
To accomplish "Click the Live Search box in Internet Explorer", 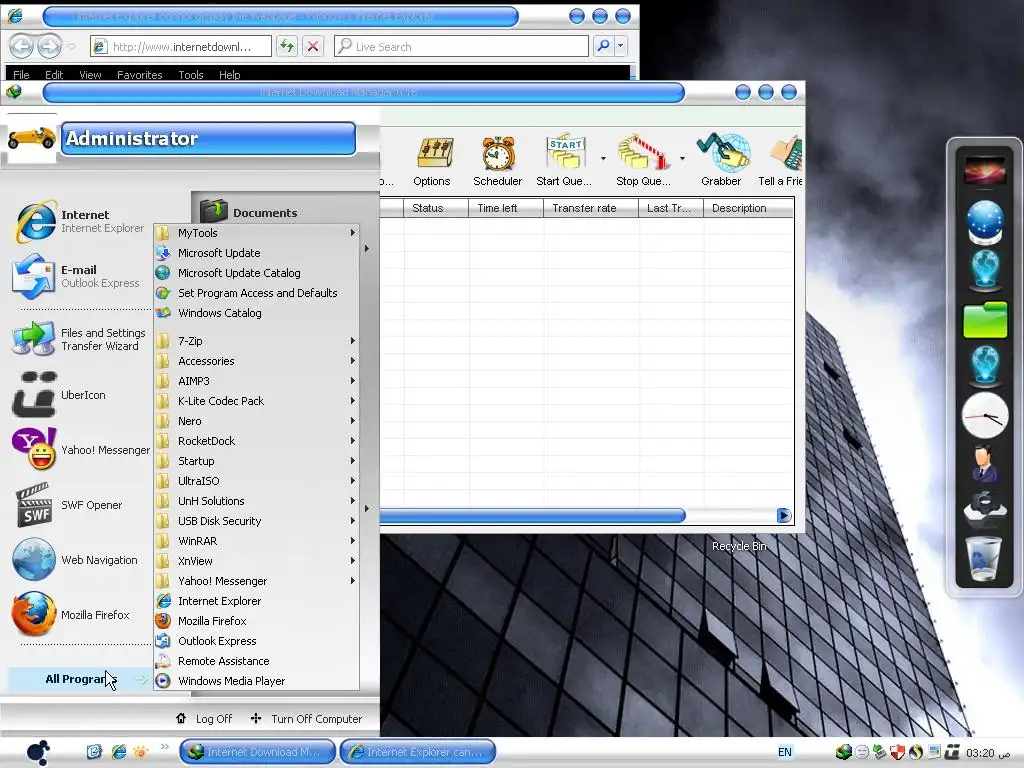I will [x=462, y=46].
